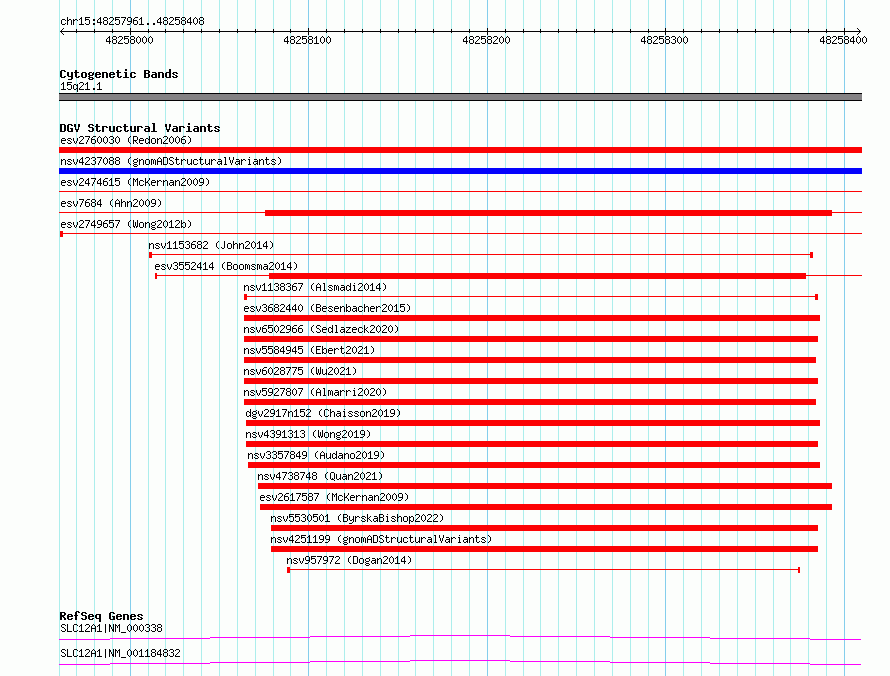This screenshot has width=890, height=676.
Task: Select the SLC12A1 NM_000338 magenta transcript line
Action: tap(460, 637)
